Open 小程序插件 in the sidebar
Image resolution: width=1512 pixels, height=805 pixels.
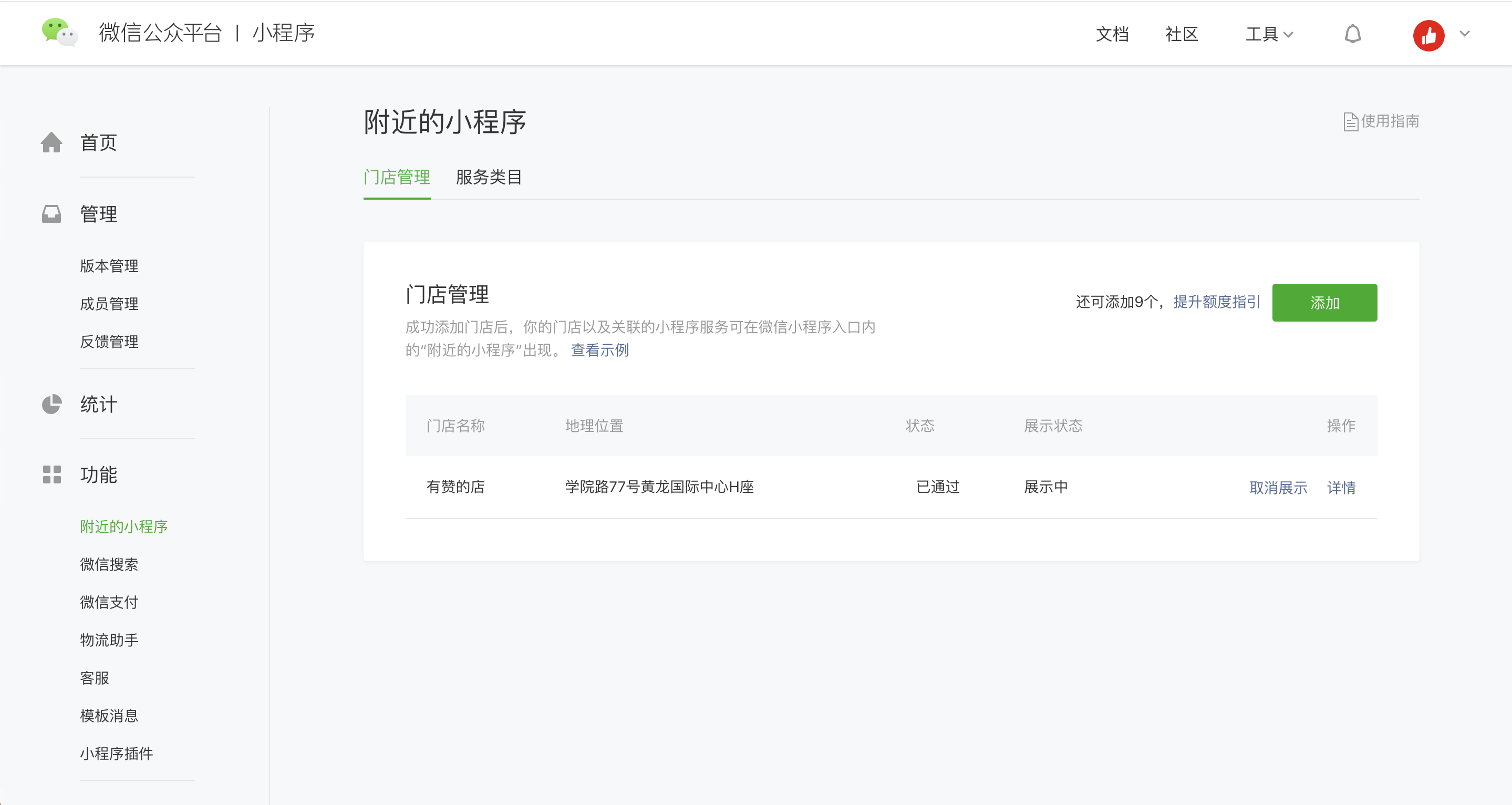click(116, 754)
